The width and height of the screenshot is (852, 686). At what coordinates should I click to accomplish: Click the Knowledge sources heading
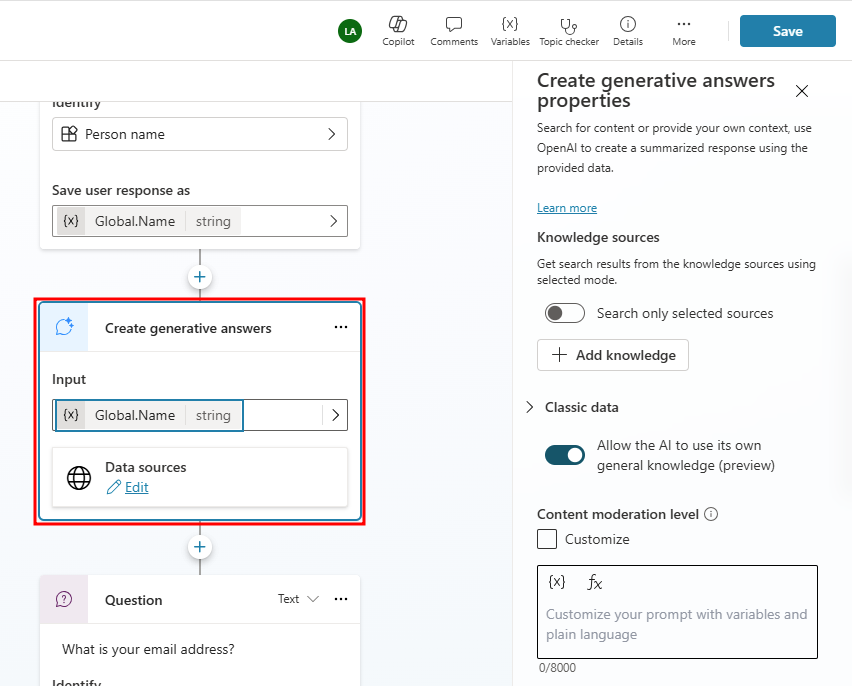[x=598, y=238]
